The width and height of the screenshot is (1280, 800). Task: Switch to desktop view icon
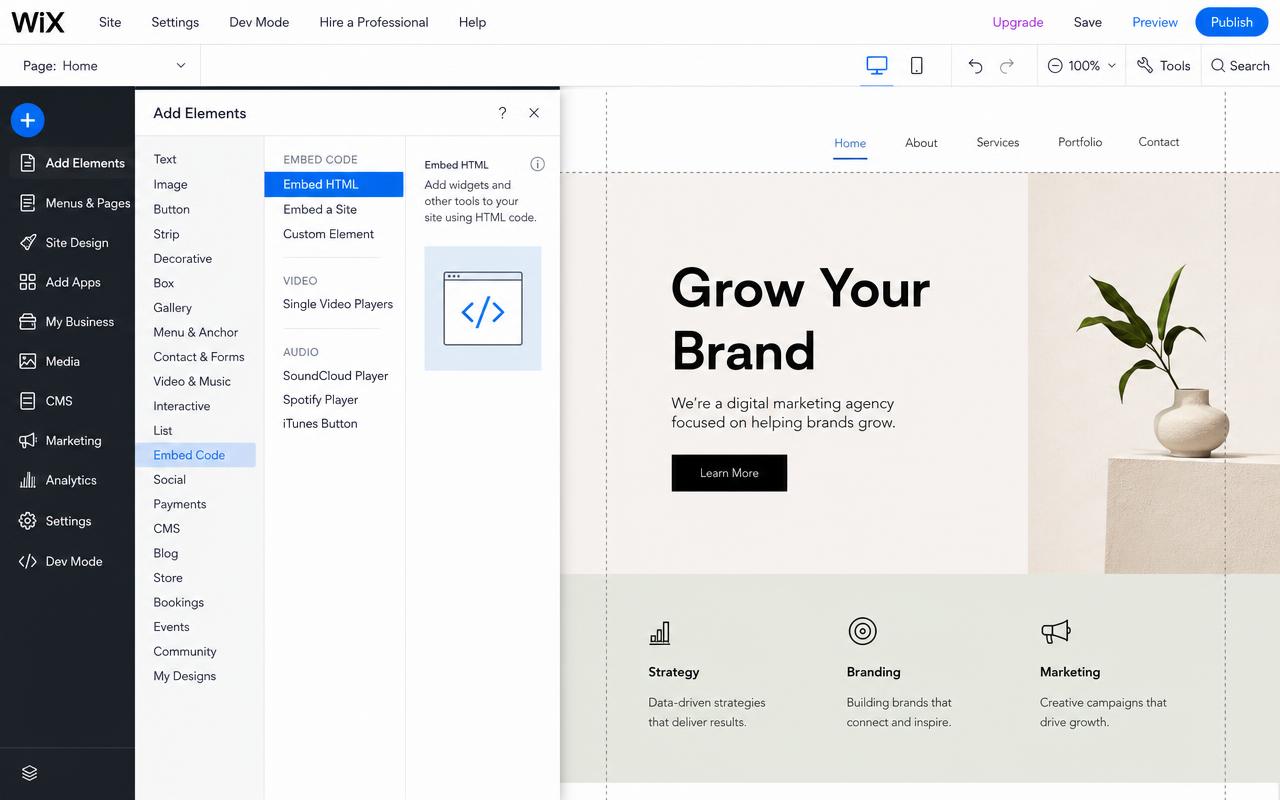[x=877, y=66]
